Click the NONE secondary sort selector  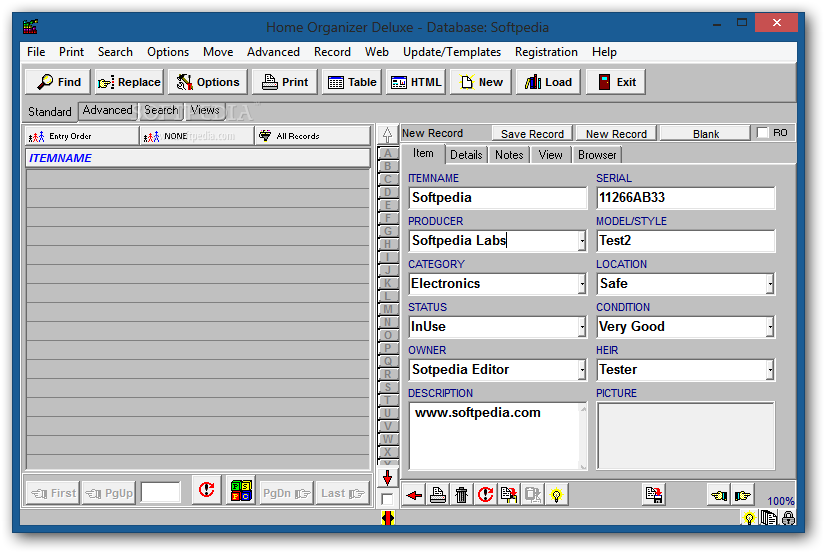(197, 136)
